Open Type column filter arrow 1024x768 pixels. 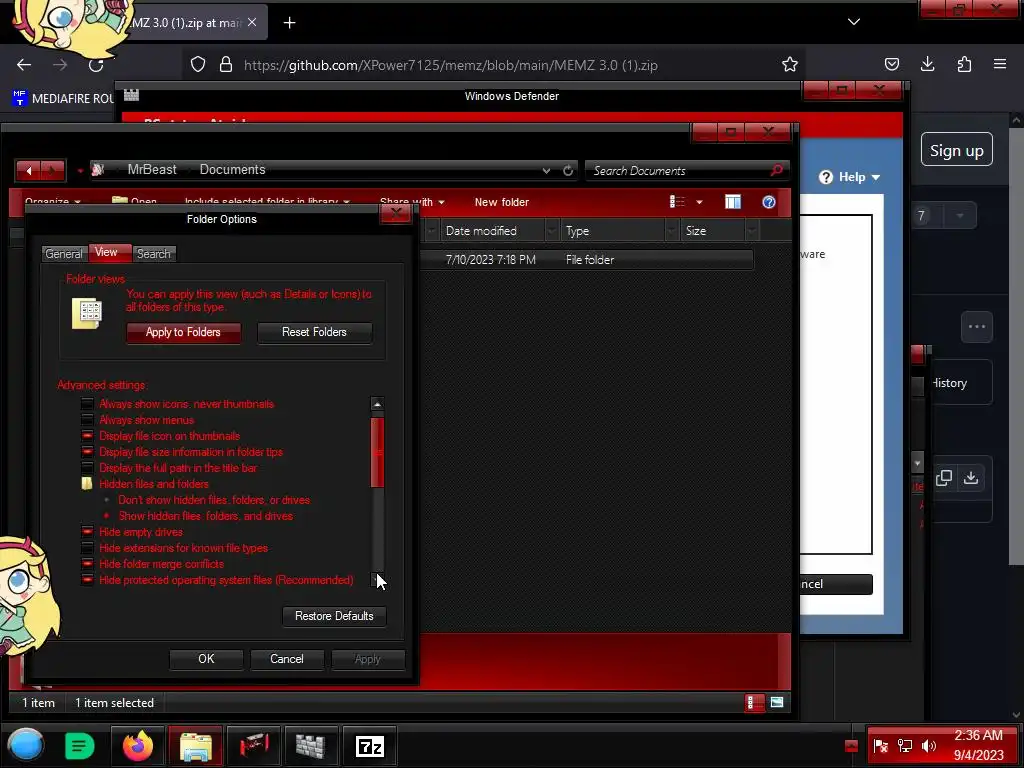tap(671, 231)
